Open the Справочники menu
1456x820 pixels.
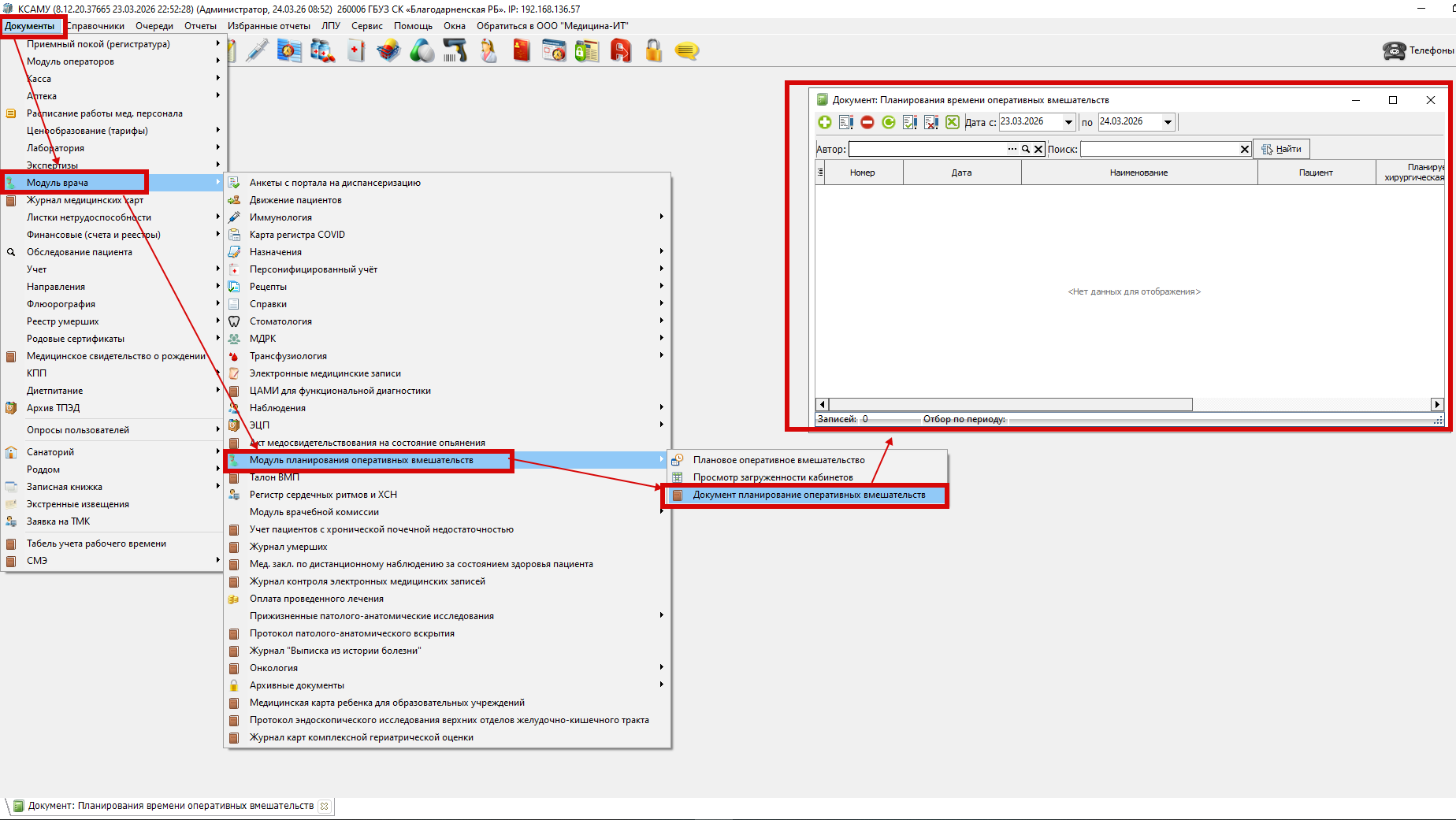95,26
